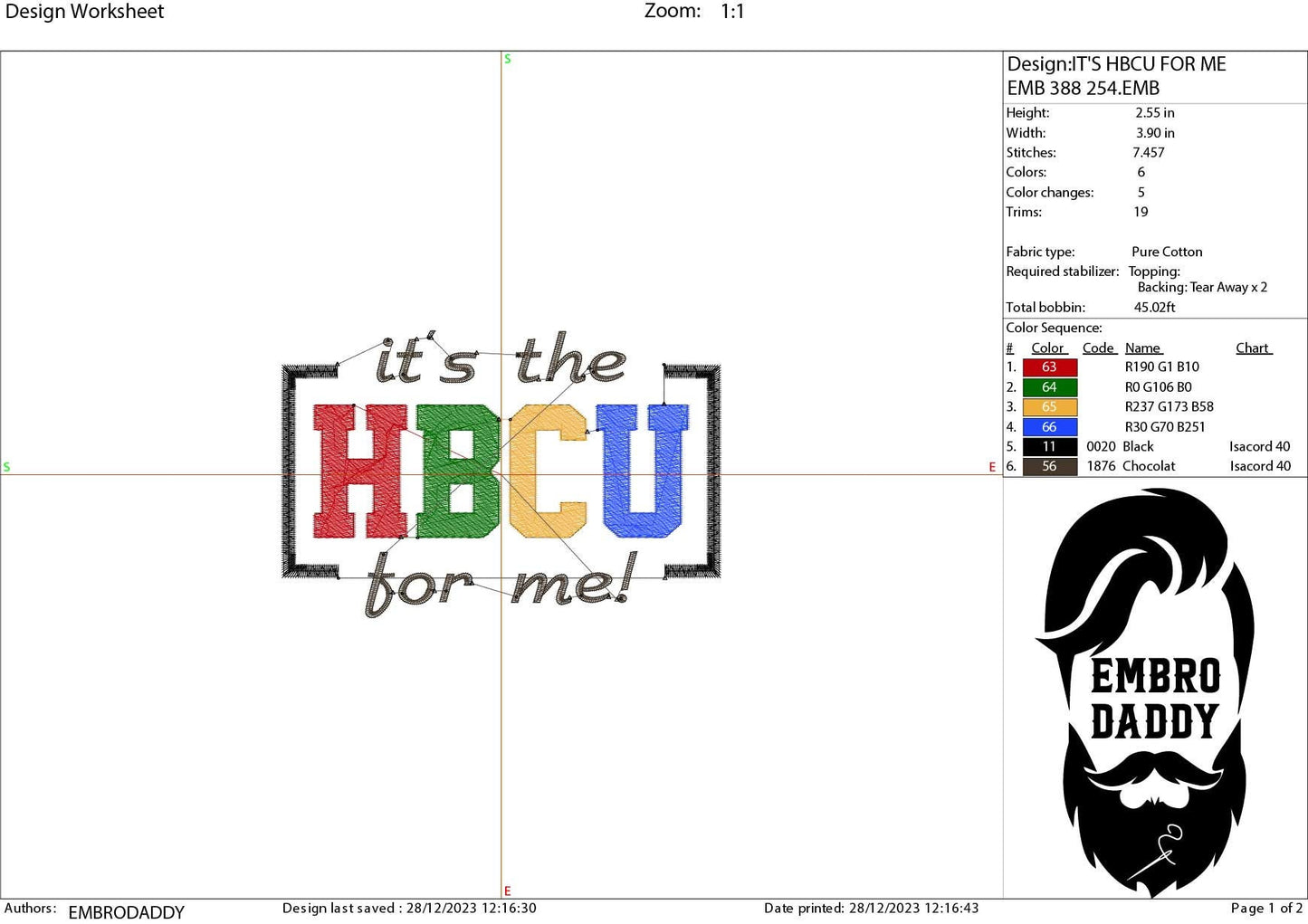The width and height of the screenshot is (1308, 924).
Task: Click the black swatch with code 0020
Action: (x=1049, y=446)
